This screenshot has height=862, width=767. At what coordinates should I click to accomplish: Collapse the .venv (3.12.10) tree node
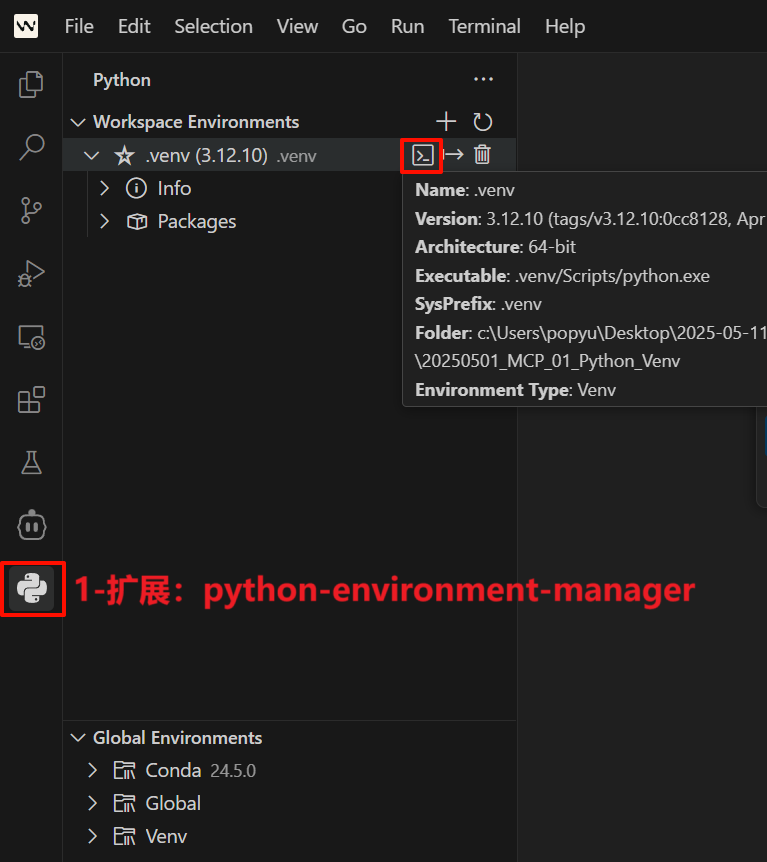pos(91,156)
